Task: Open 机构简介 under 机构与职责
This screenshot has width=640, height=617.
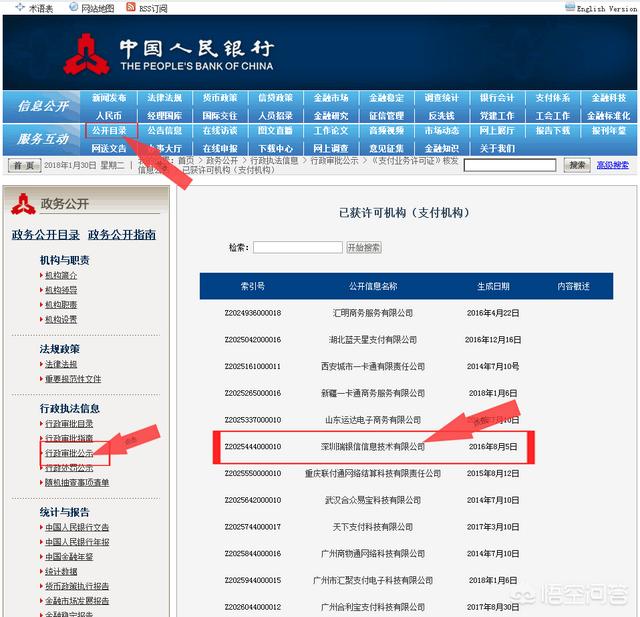Action: pos(60,275)
